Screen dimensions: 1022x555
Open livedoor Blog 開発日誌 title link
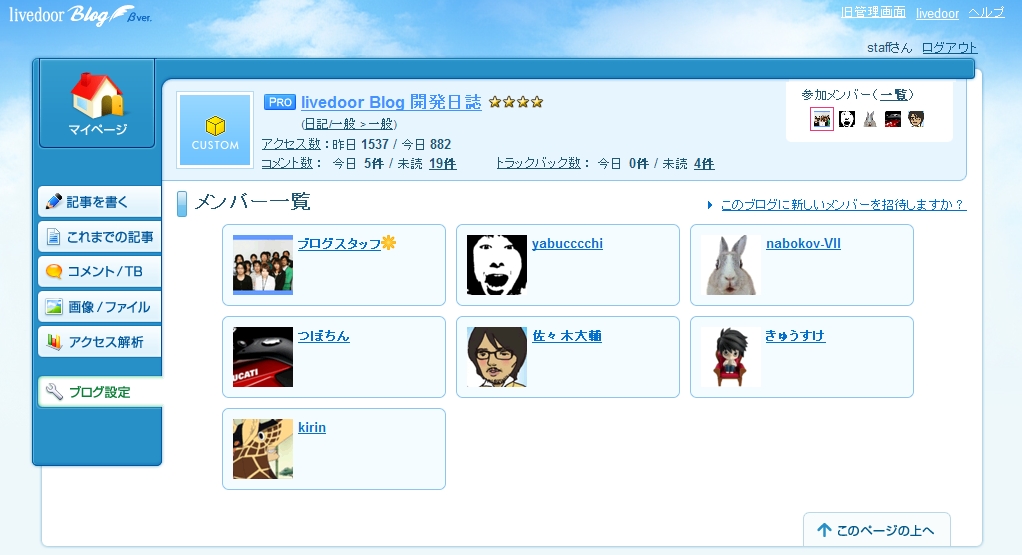point(391,102)
